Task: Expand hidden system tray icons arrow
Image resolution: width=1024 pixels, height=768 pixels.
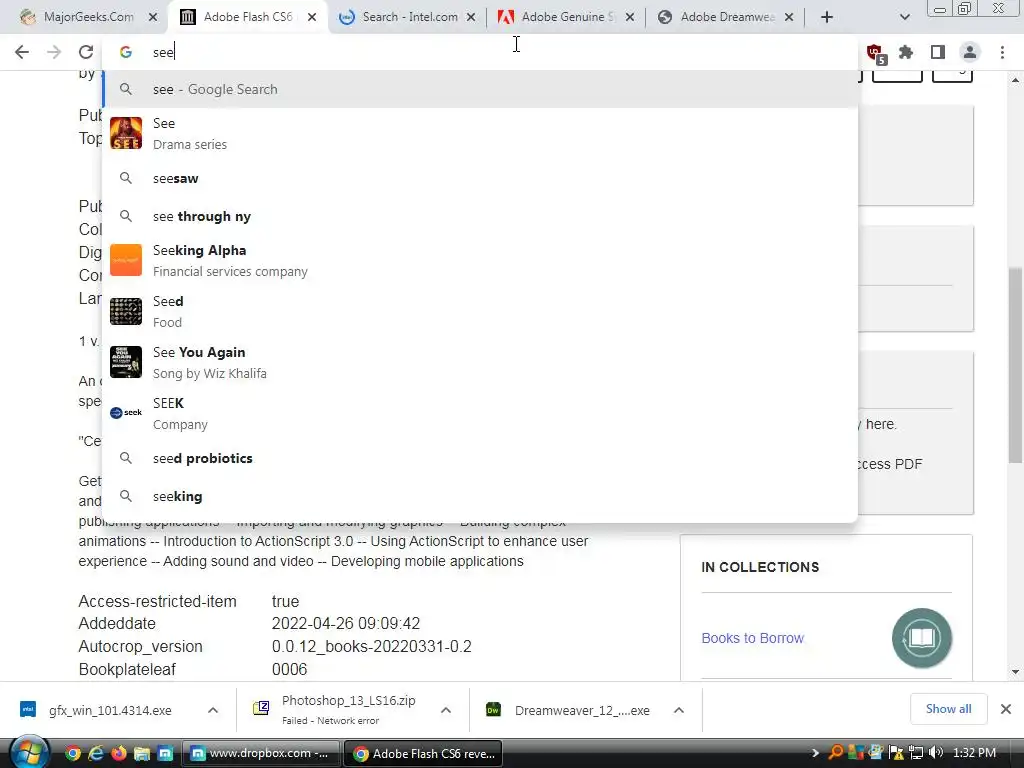Action: coord(814,753)
